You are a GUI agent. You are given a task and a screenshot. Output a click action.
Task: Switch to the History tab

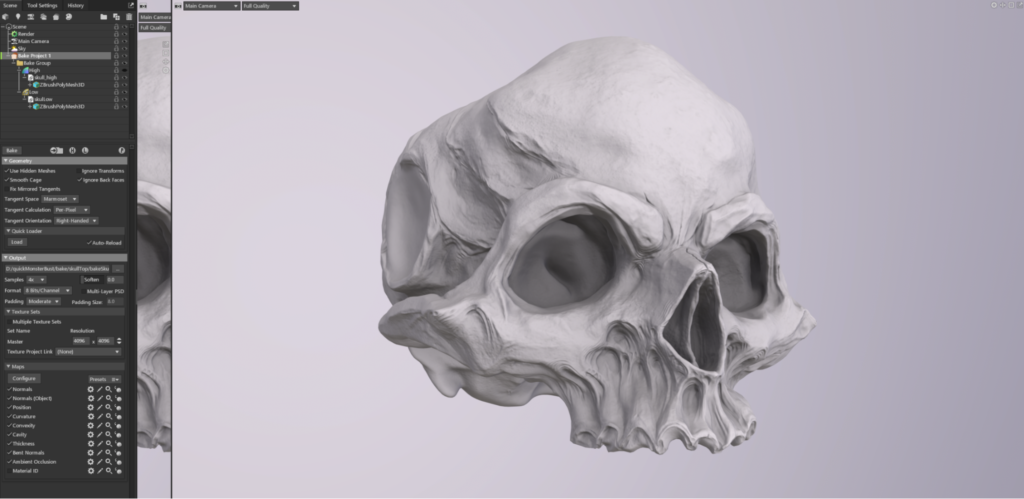coord(76,5)
